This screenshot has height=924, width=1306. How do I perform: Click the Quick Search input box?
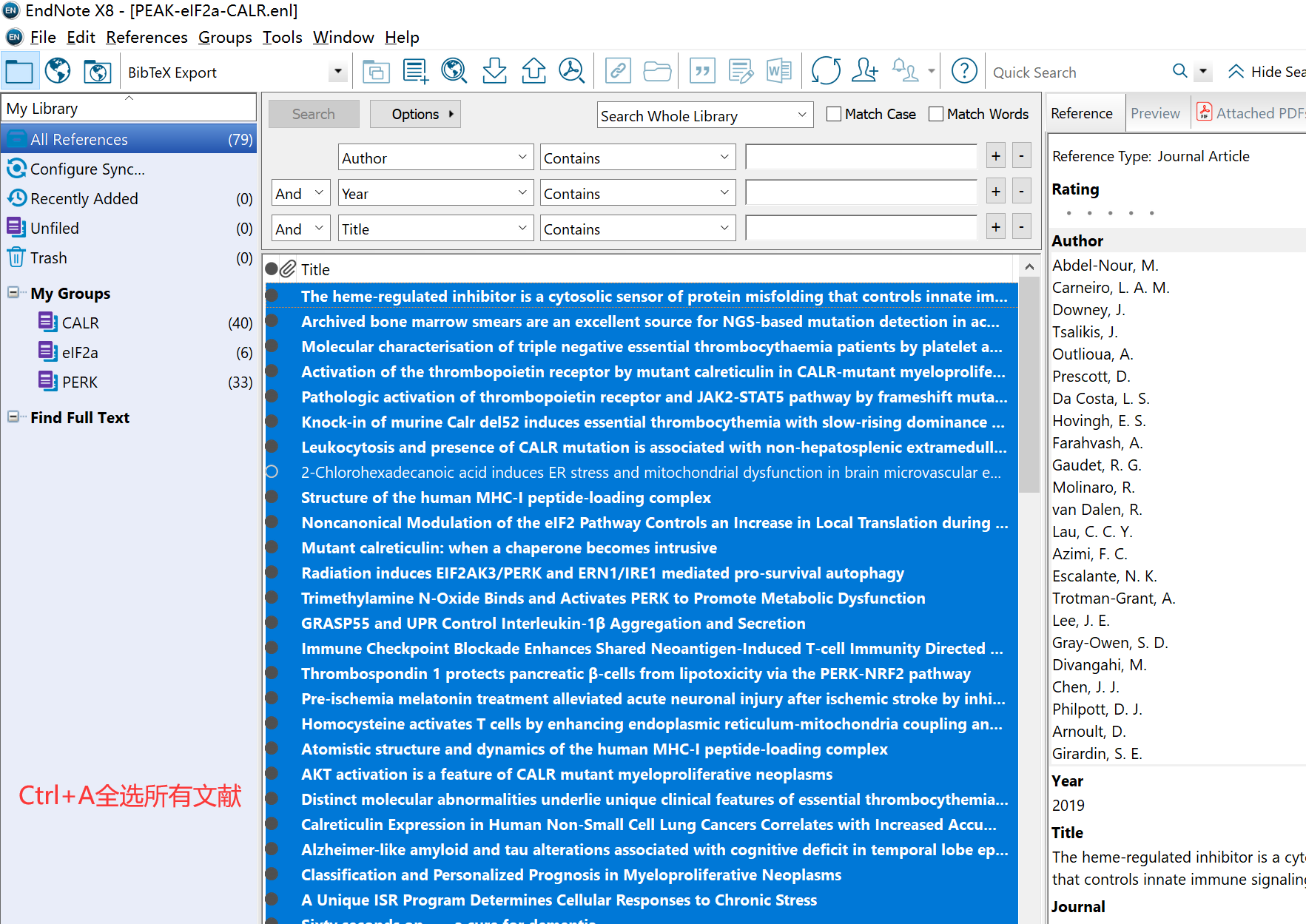(1078, 72)
